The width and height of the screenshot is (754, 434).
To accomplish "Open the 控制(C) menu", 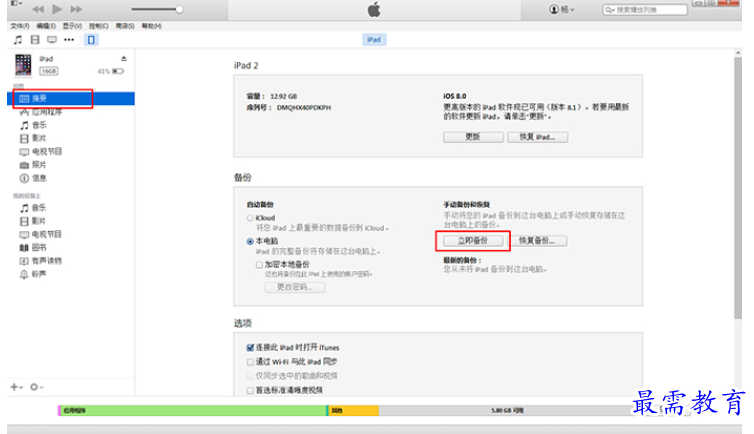I will 99,26.
